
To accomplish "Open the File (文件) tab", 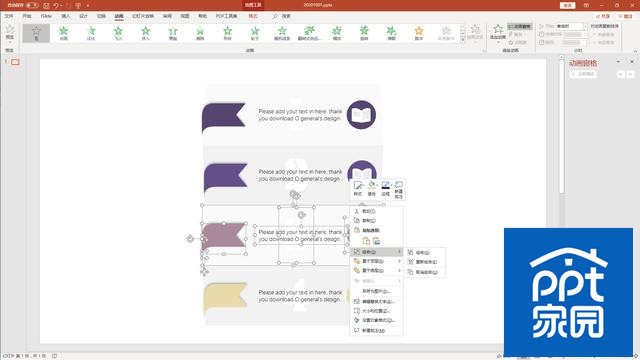I will 9,16.
